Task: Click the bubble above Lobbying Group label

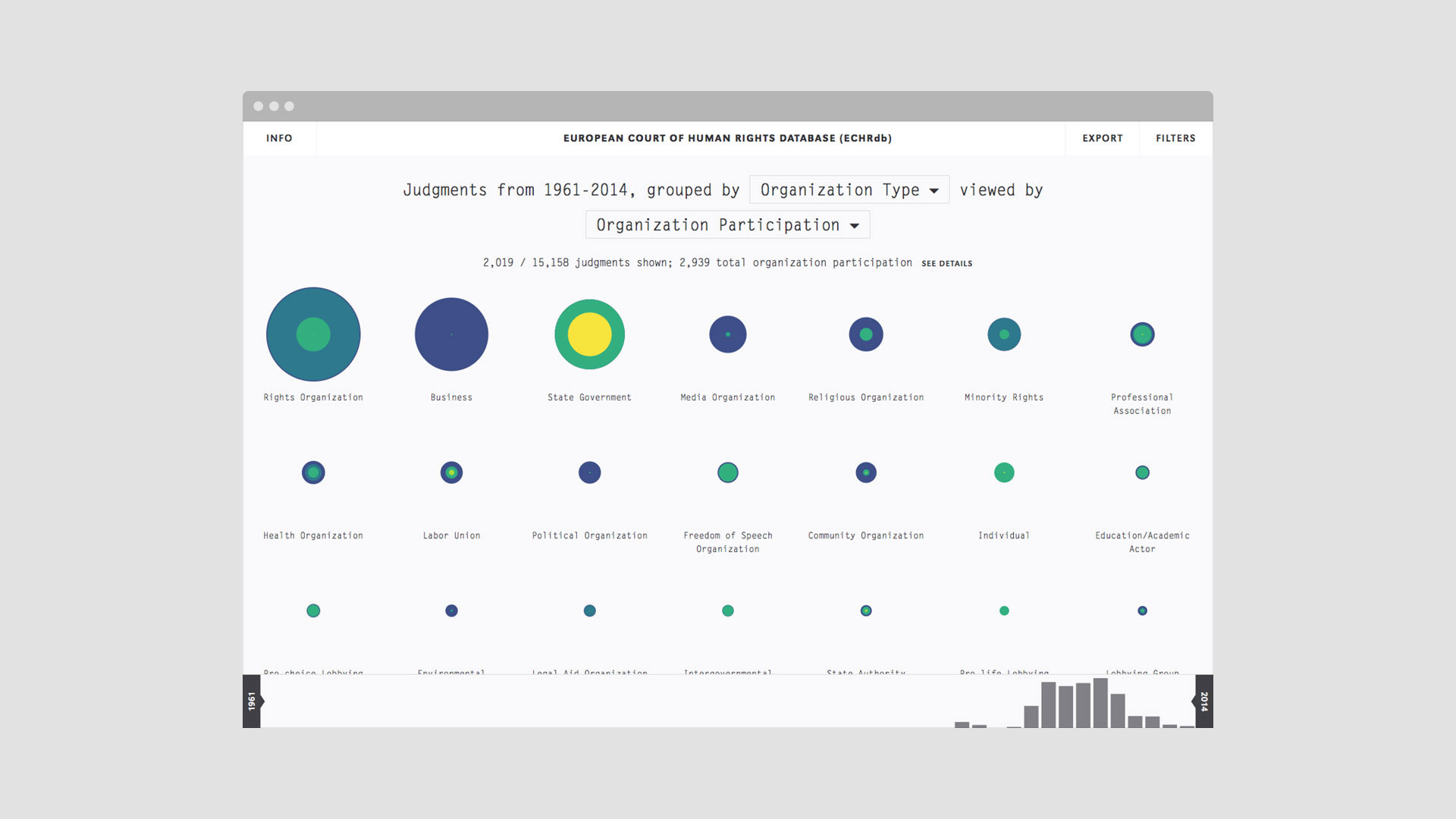Action: point(1142,610)
